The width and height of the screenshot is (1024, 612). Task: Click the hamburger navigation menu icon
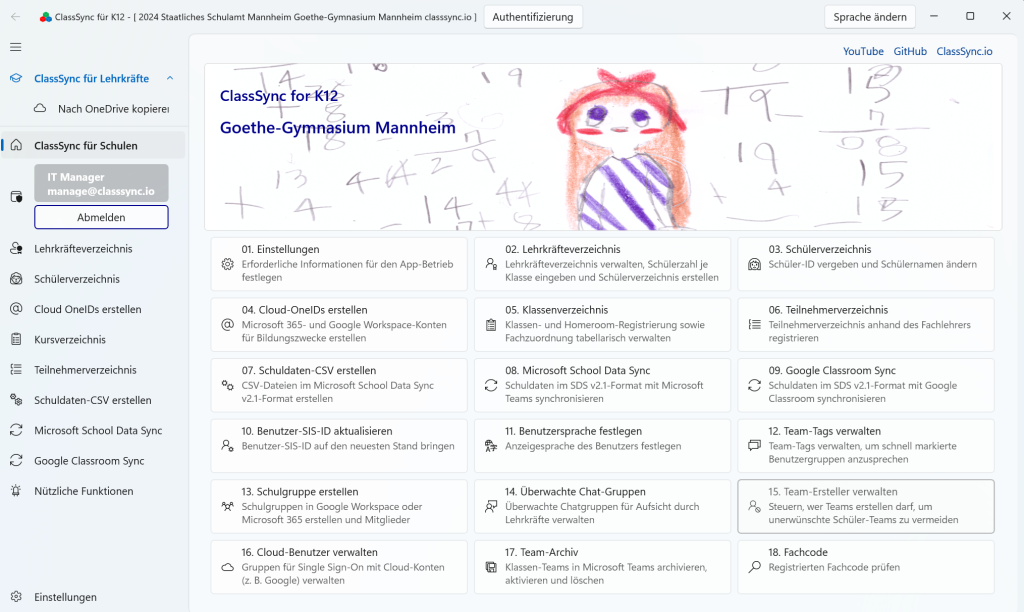tap(15, 47)
